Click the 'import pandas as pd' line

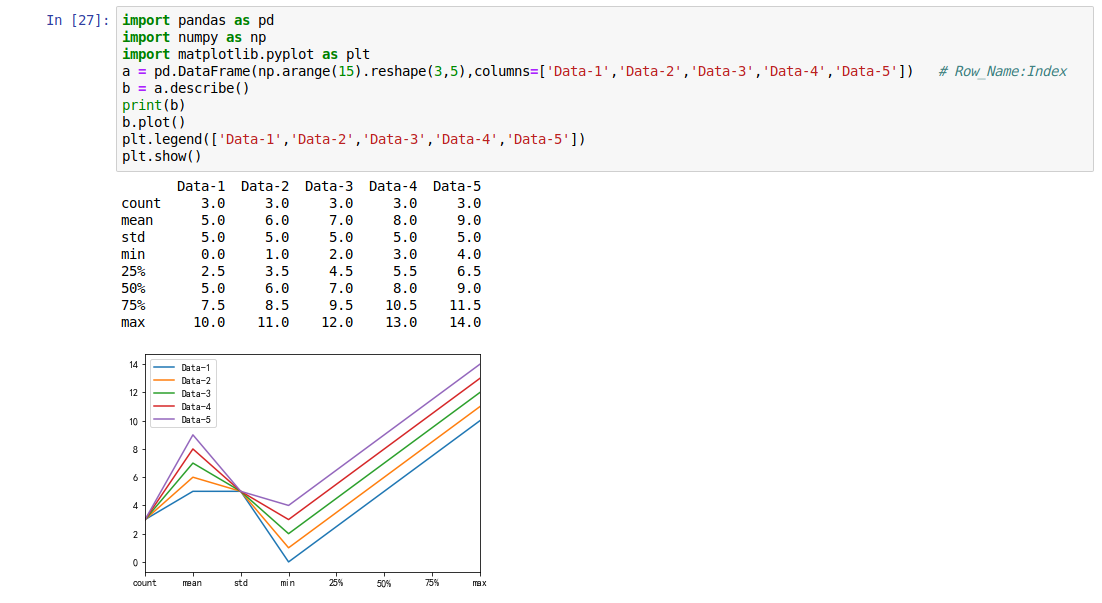198,20
